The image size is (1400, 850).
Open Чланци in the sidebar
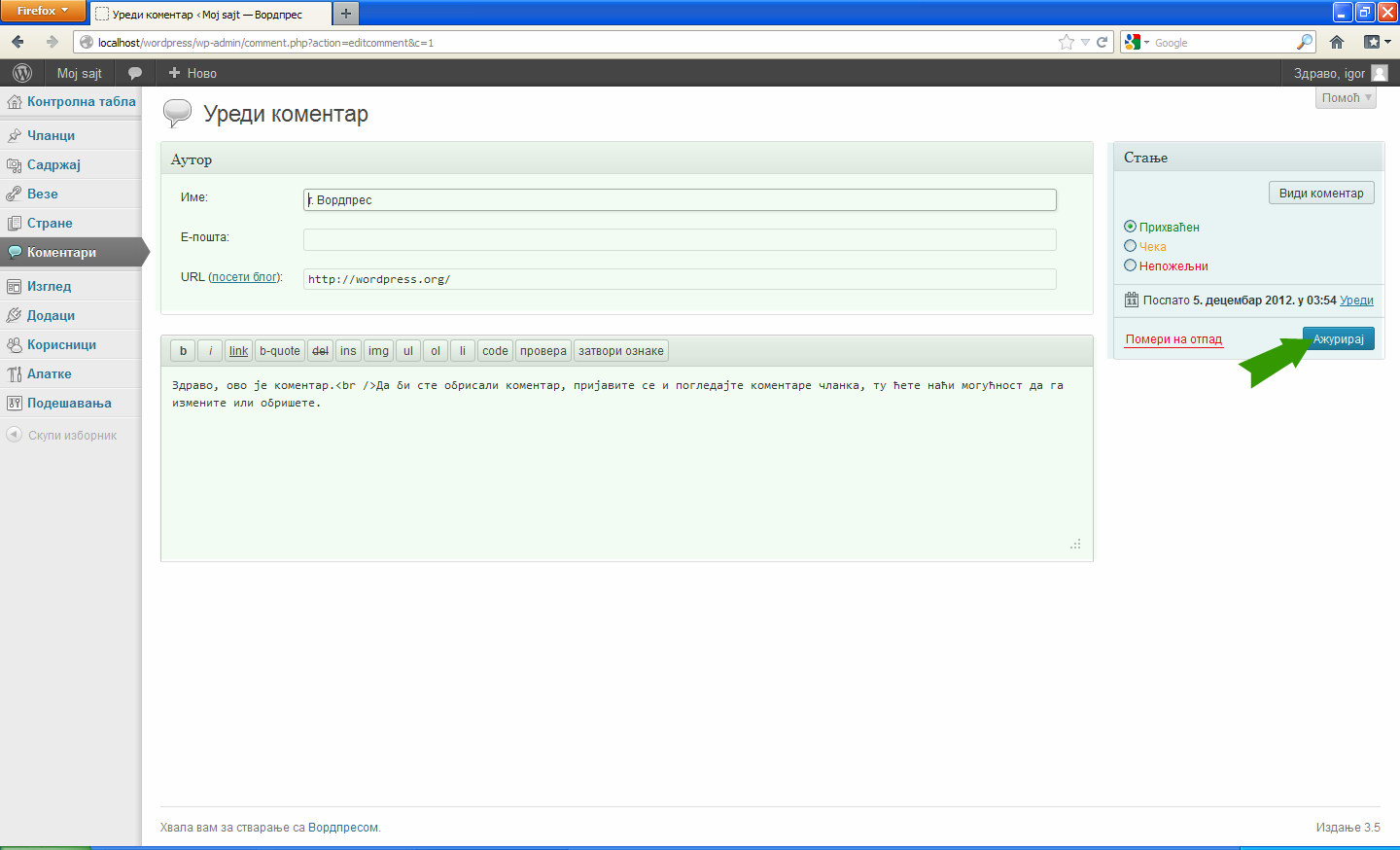(51, 136)
